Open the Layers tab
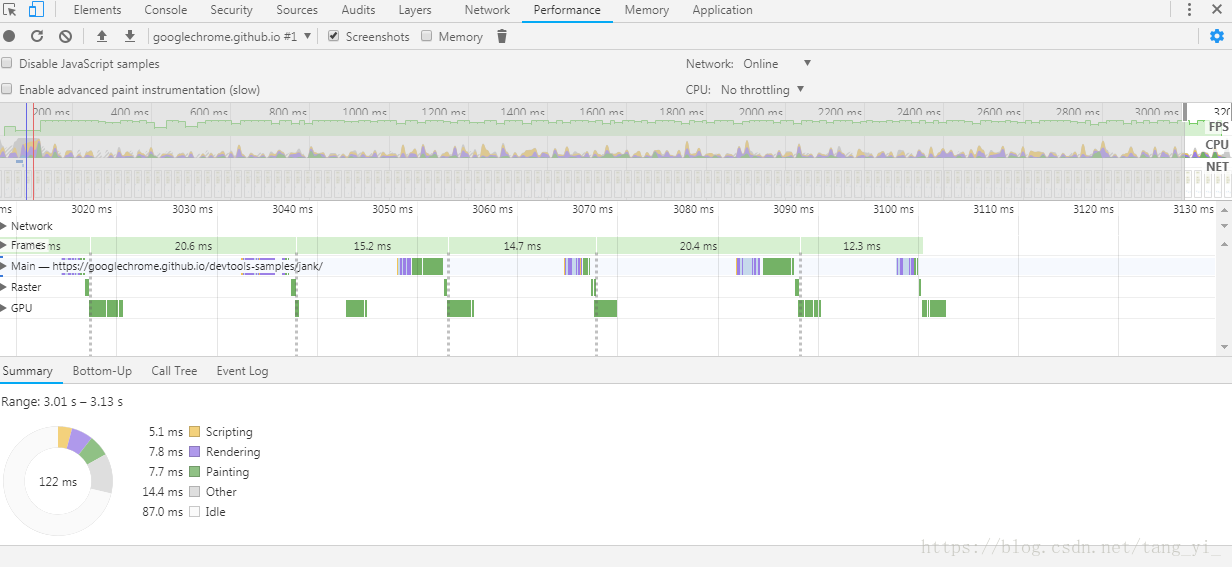 [x=415, y=10]
